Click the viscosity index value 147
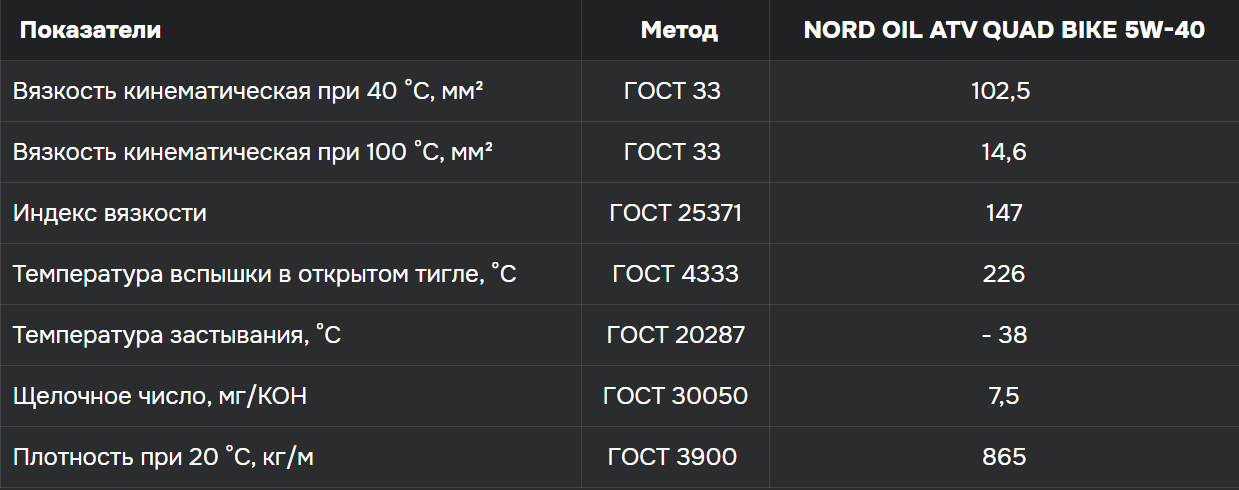Image resolution: width=1239 pixels, height=490 pixels. pos(1004,213)
